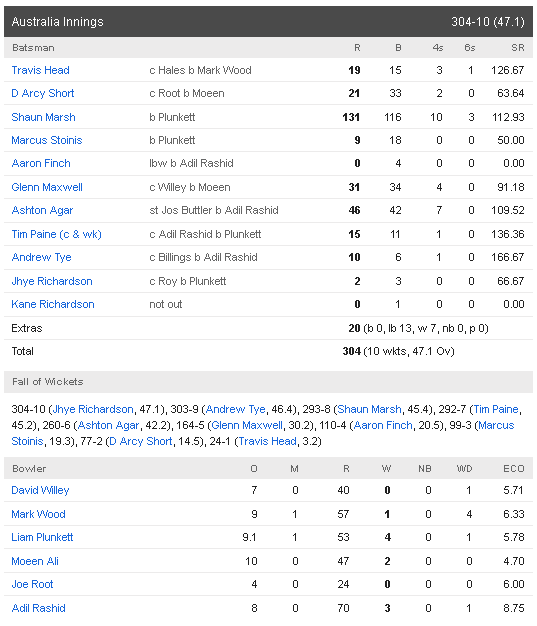Open Ashton Agar batsman row link
The width and height of the screenshot is (537, 626).
[x=42, y=210]
